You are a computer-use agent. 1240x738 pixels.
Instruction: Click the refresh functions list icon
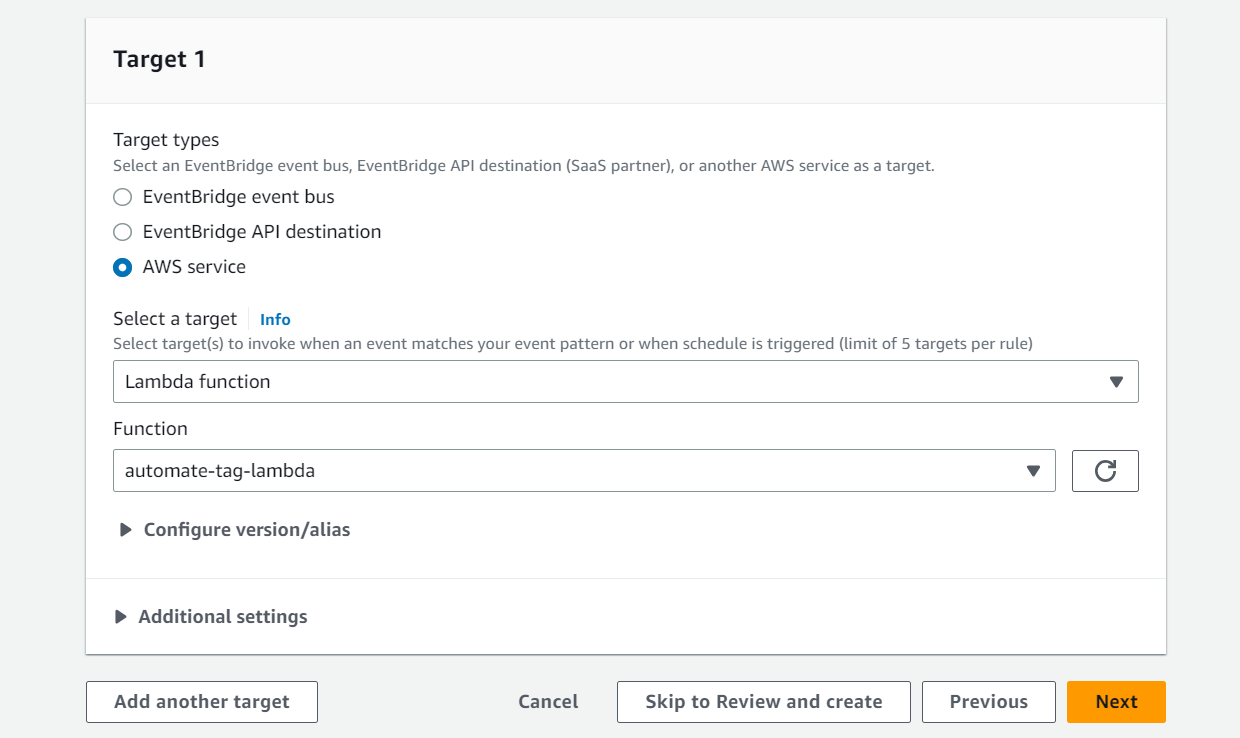pyautogui.click(x=1105, y=471)
